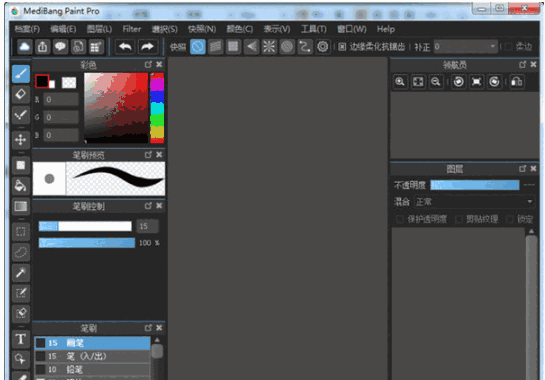Select the Gradient tool
Viewport: 545px width, 380px height.
pos(21,207)
